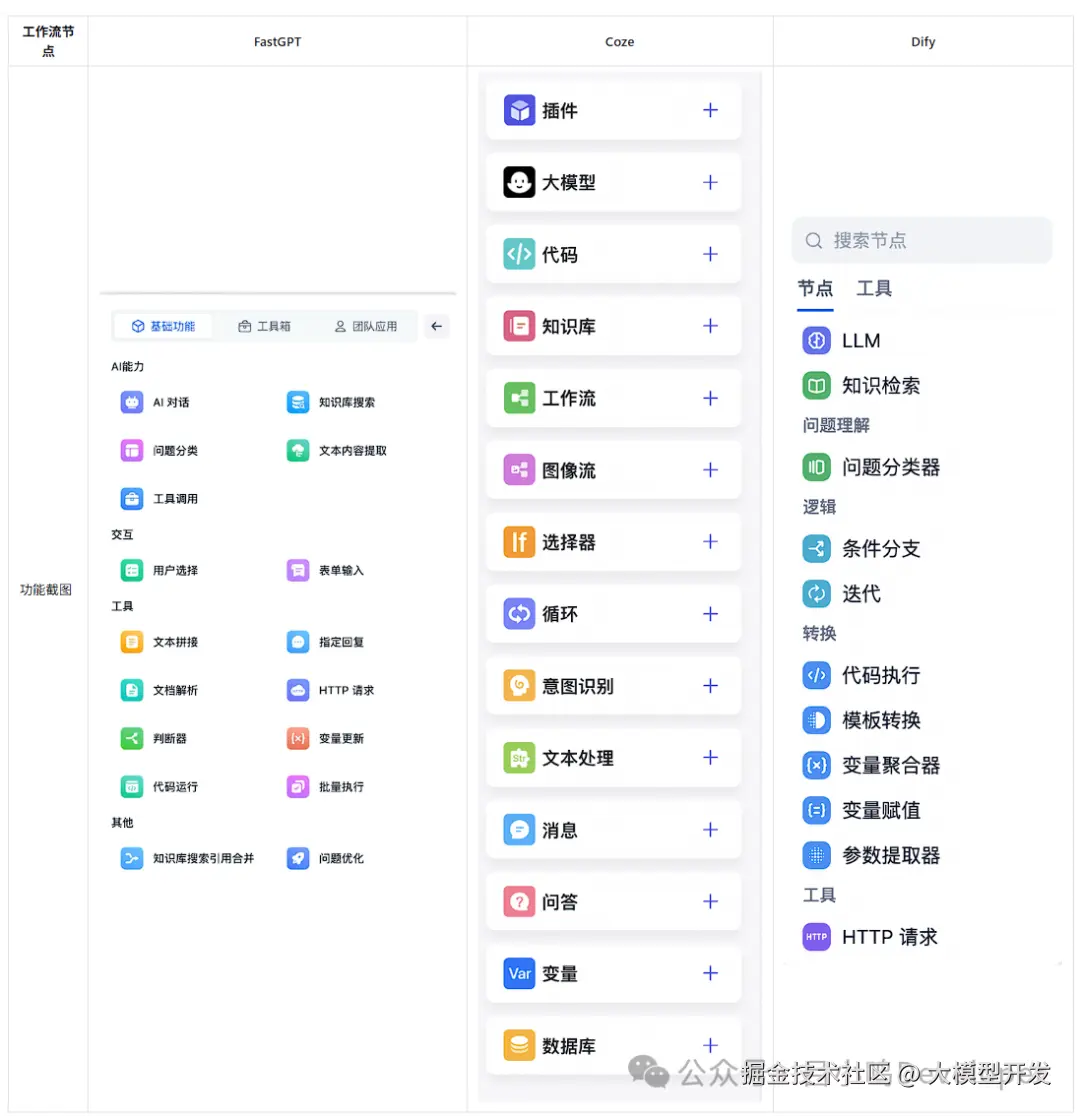Click the magnifier icon in 搜索节点
Image resolution: width=1080 pixels, height=1116 pixels.
tap(814, 241)
